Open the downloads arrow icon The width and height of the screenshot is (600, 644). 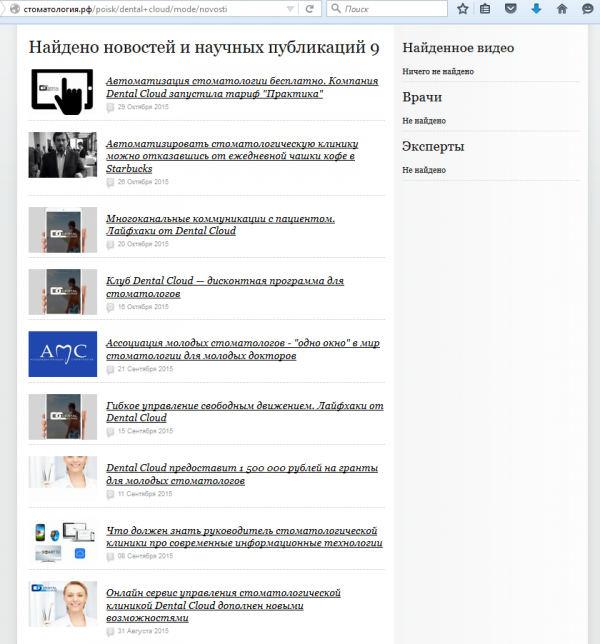click(x=536, y=9)
